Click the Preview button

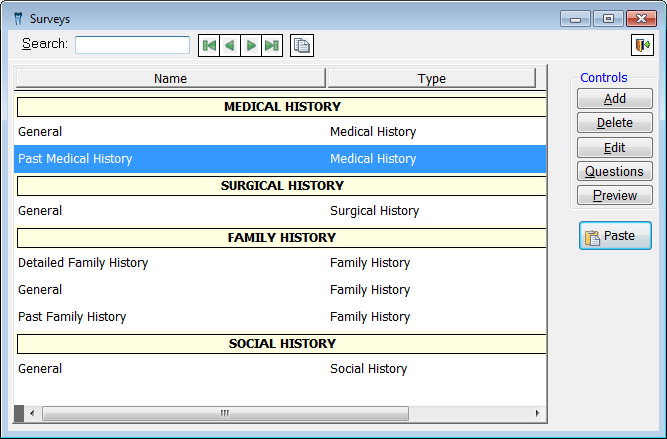coord(614,195)
